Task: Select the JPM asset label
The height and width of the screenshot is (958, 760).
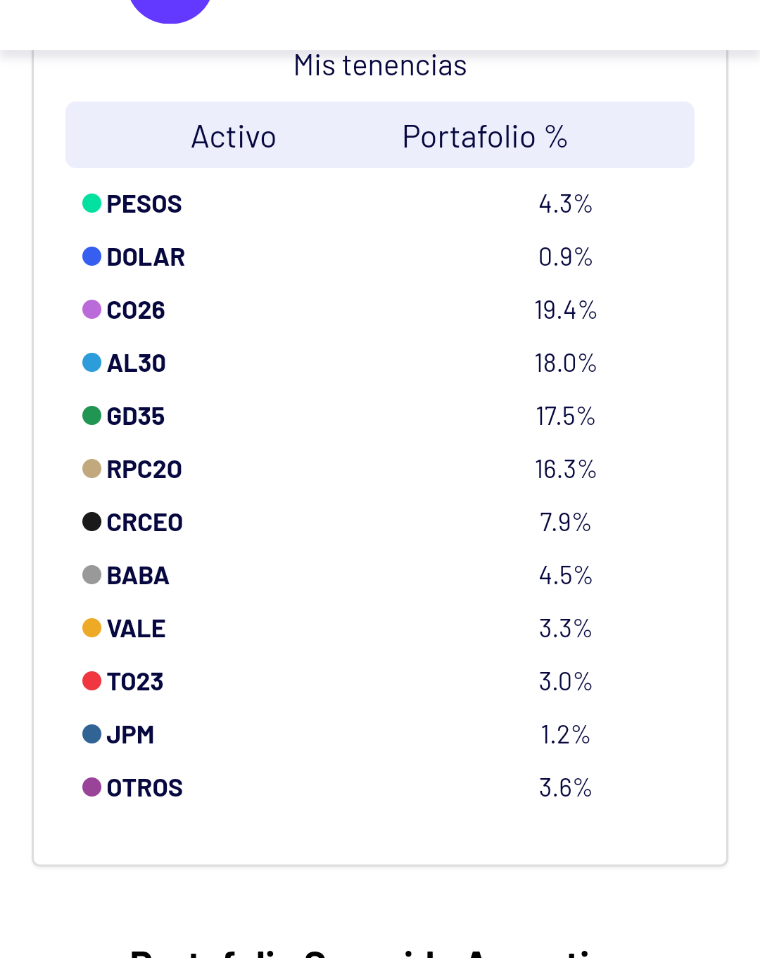Action: click(130, 735)
